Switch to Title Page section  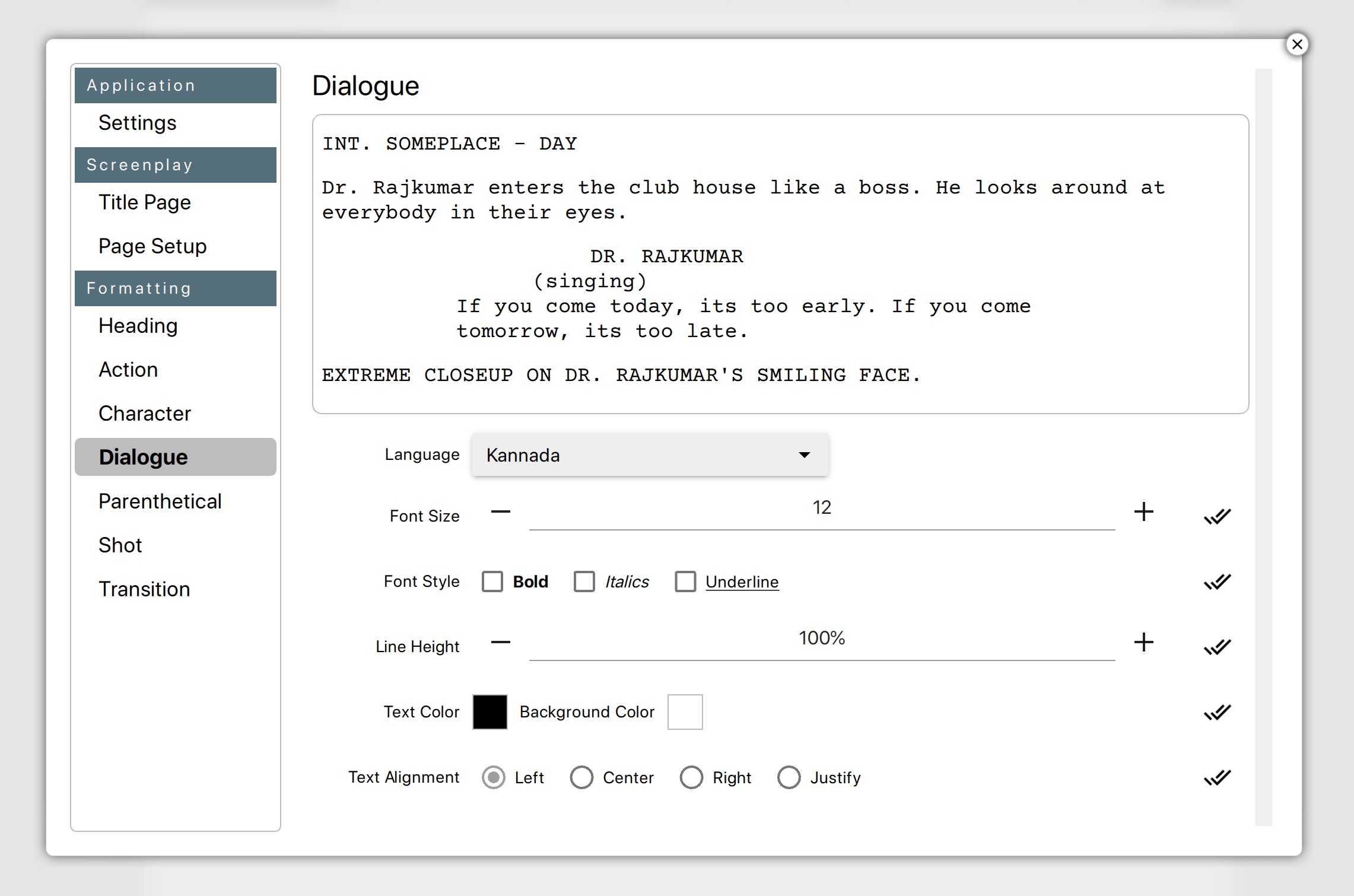click(x=145, y=202)
